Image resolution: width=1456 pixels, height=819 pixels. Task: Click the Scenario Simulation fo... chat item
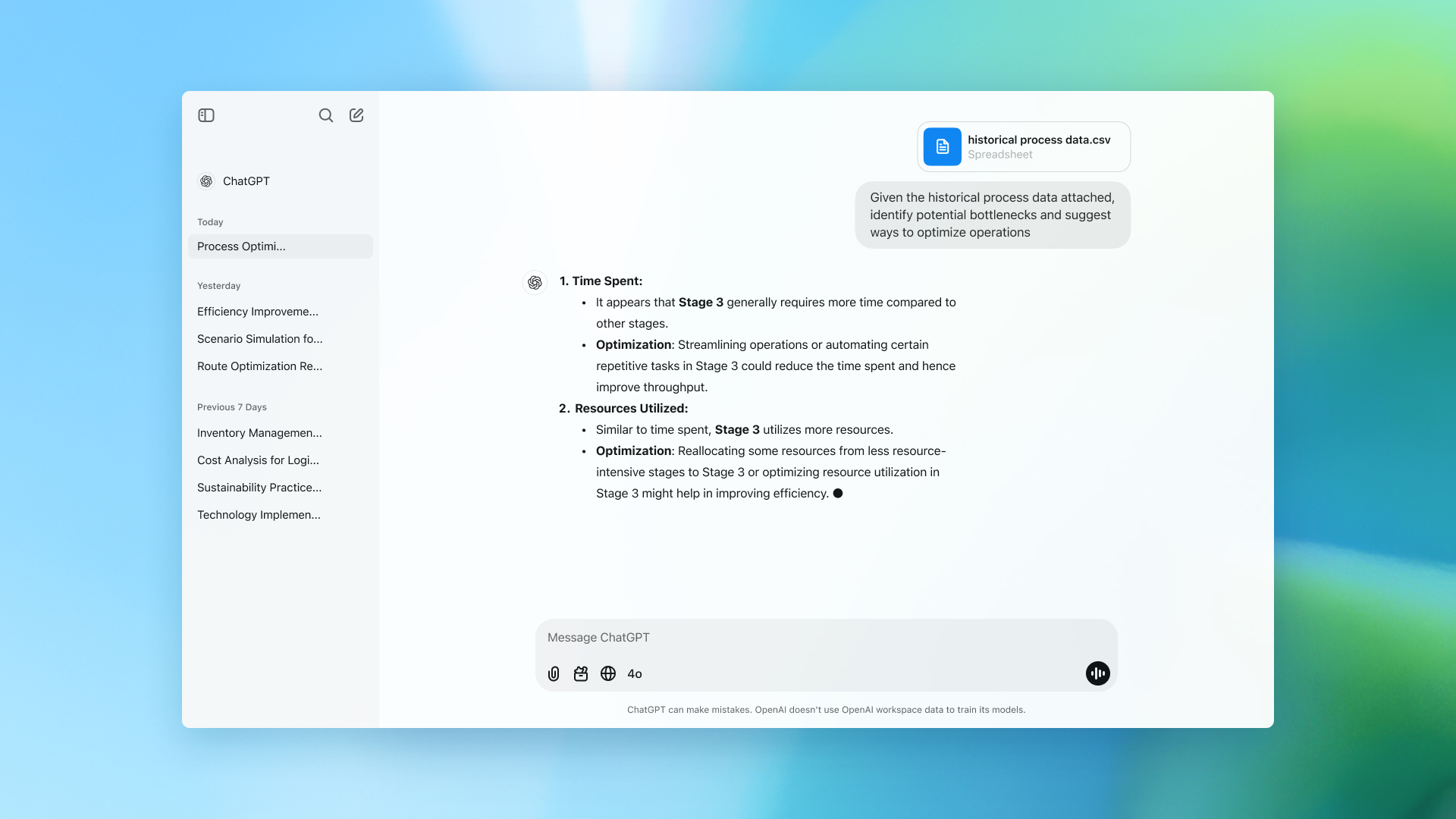click(x=259, y=338)
